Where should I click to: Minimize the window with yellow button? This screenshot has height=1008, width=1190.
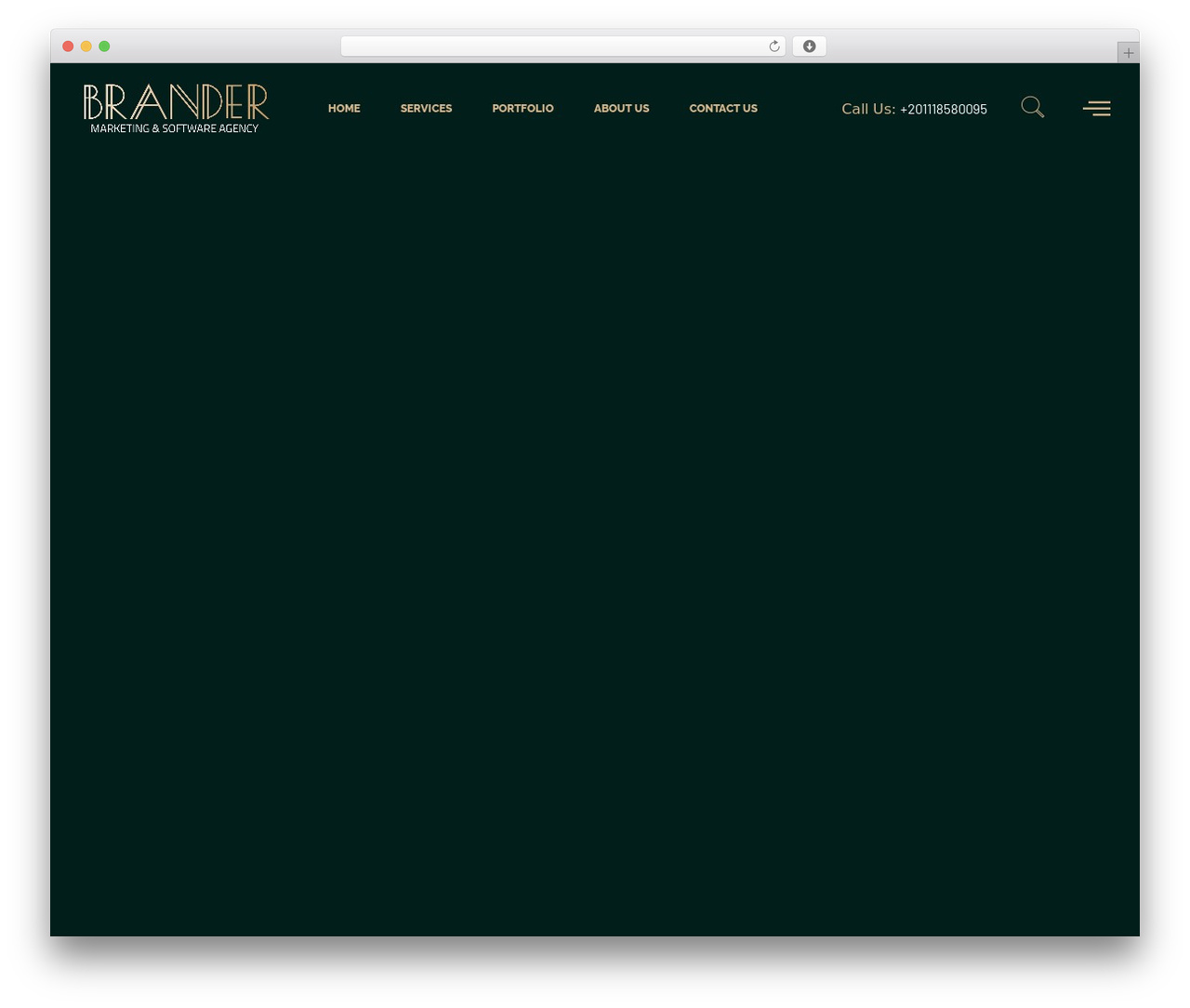pyautogui.click(x=86, y=46)
